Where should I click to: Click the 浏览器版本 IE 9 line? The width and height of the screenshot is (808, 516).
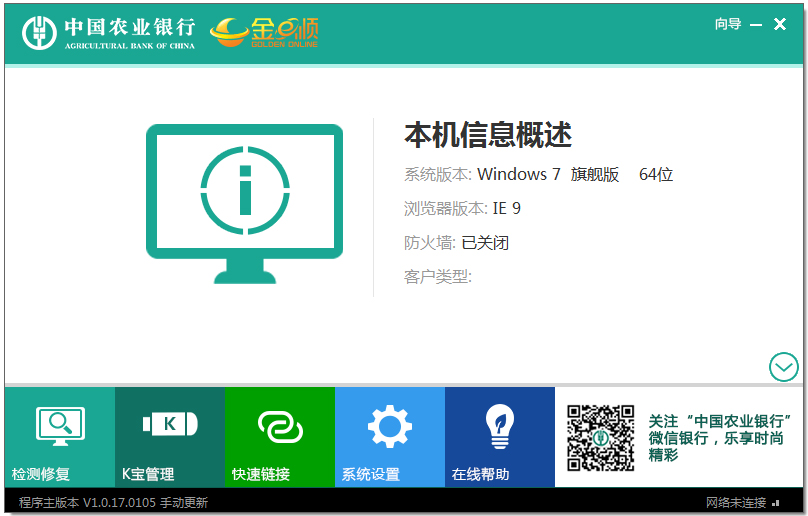[462, 209]
